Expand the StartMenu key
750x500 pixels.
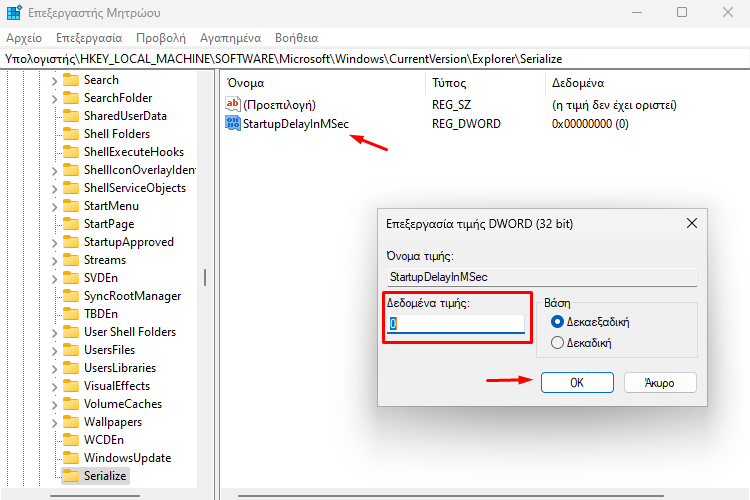tap(55, 207)
